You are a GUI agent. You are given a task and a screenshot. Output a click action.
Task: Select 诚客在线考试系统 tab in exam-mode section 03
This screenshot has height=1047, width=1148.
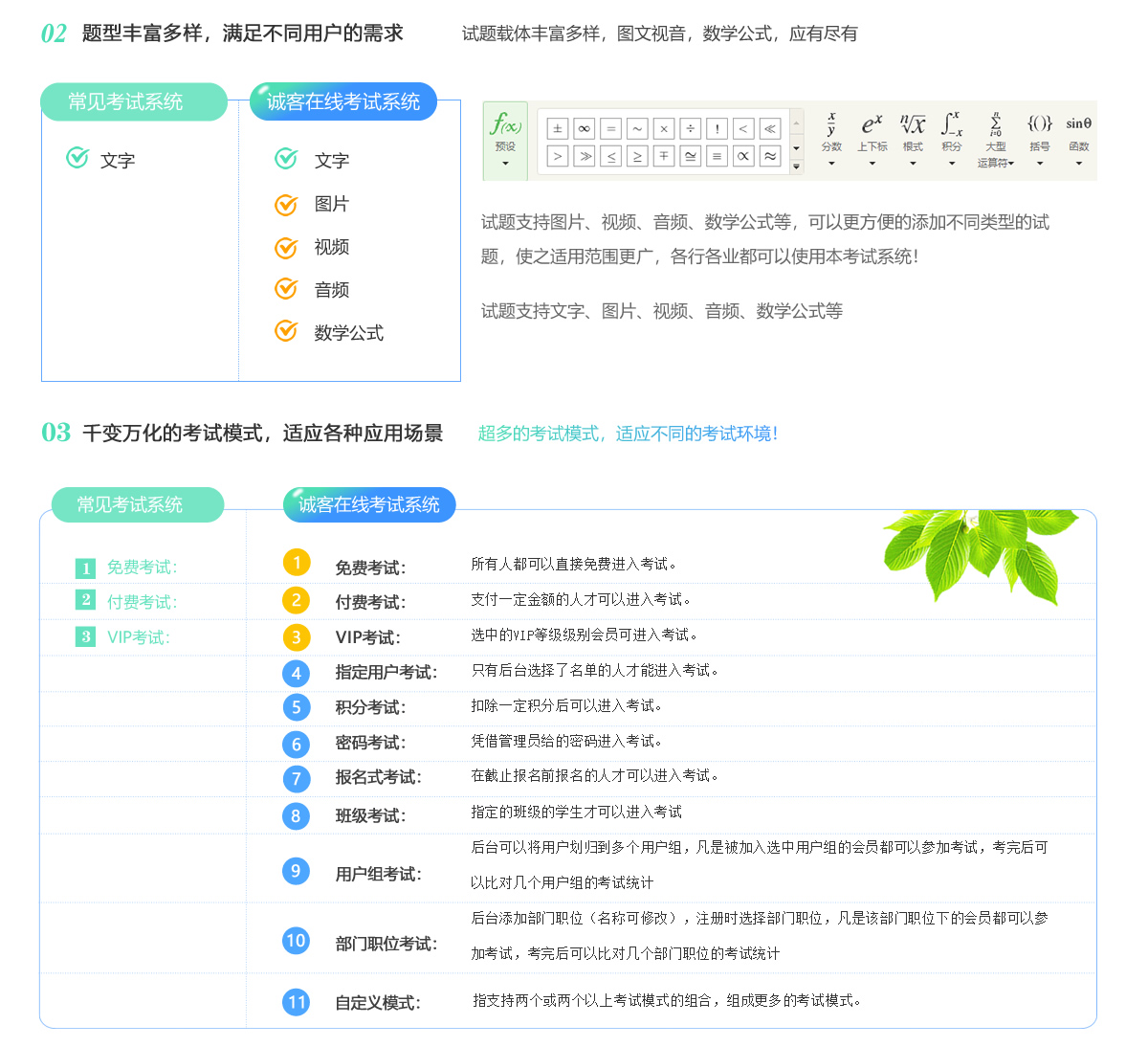click(369, 504)
